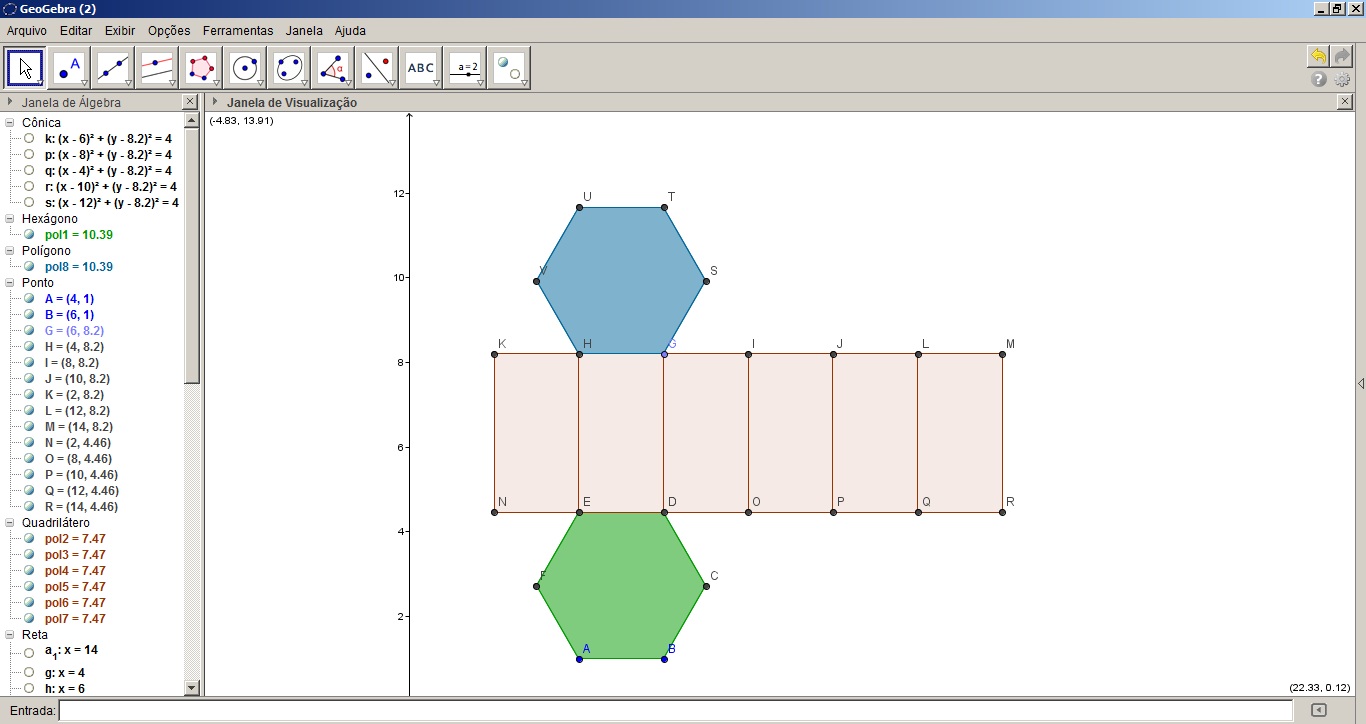The image size is (1366, 724).
Task: Toggle visibility of conic k
Action: point(29,139)
